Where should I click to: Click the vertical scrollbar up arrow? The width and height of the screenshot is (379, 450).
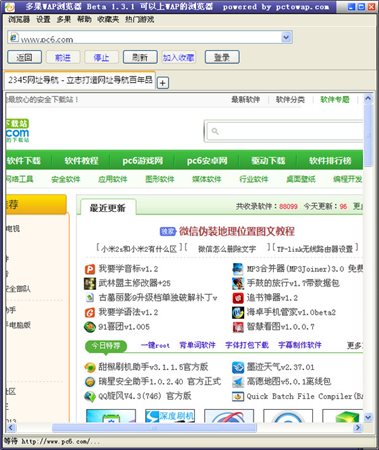pyautogui.click(x=368, y=99)
